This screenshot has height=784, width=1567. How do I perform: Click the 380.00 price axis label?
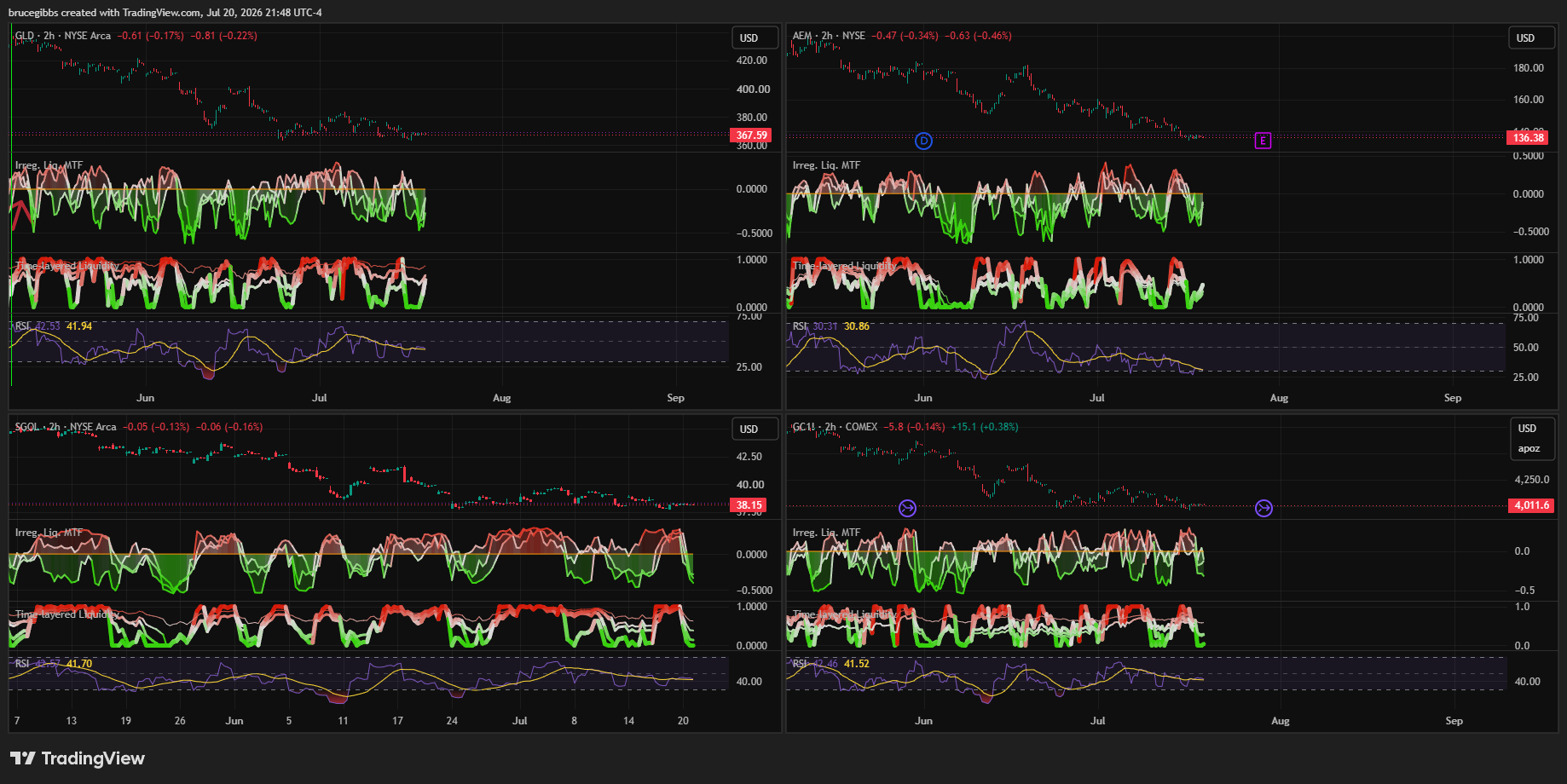point(752,118)
